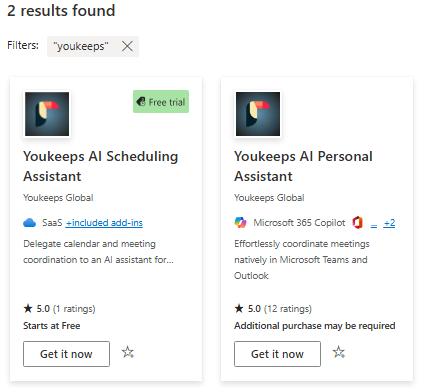Open the Youkeeps AI Personal Assistant logo
The image size is (421, 388).
tap(258, 114)
